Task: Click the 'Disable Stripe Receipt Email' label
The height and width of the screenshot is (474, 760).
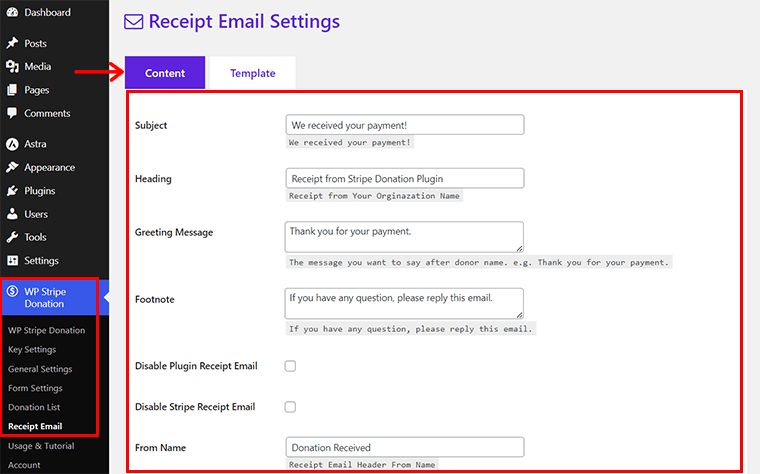Action: coord(195,407)
